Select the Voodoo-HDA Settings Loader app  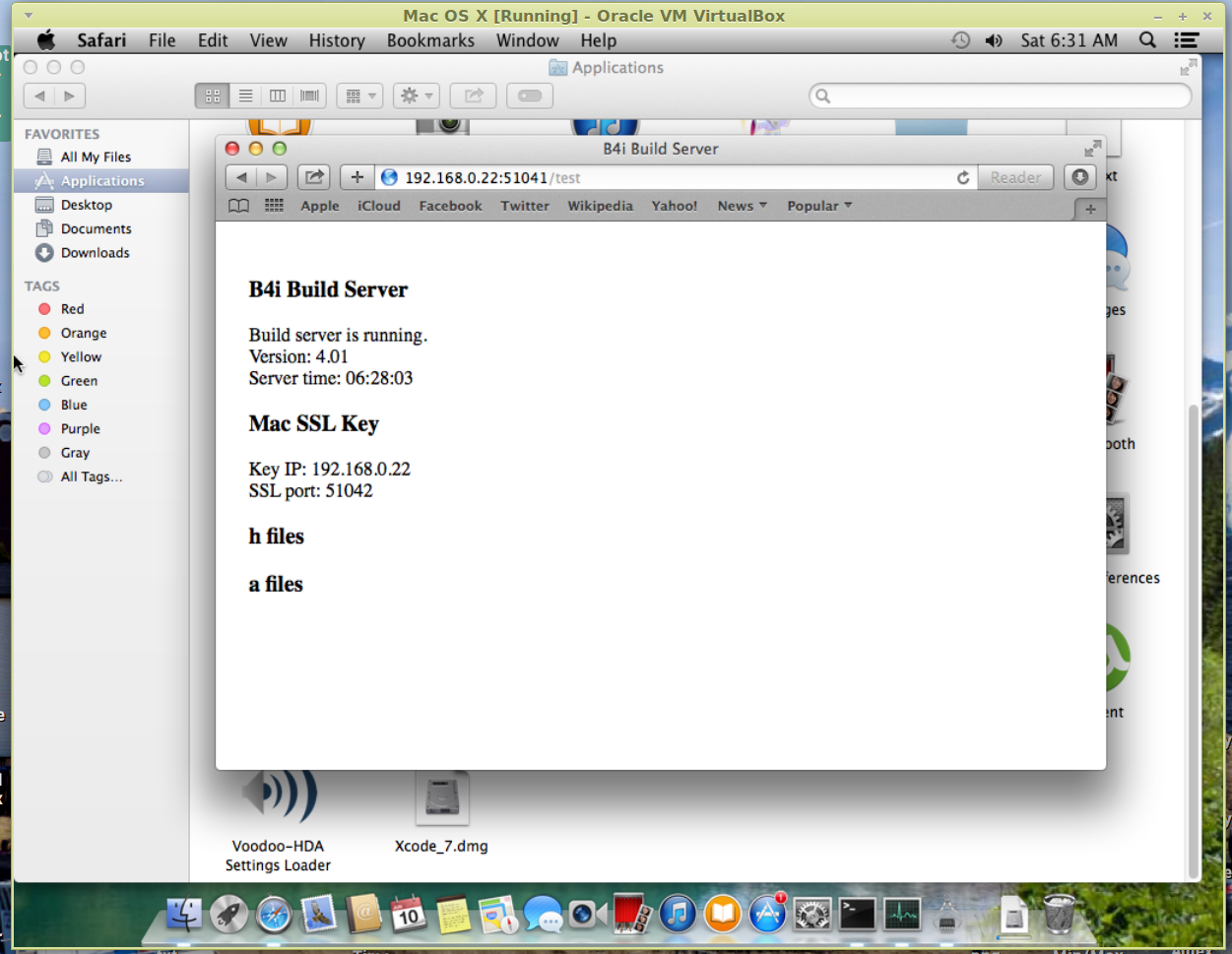point(278,822)
